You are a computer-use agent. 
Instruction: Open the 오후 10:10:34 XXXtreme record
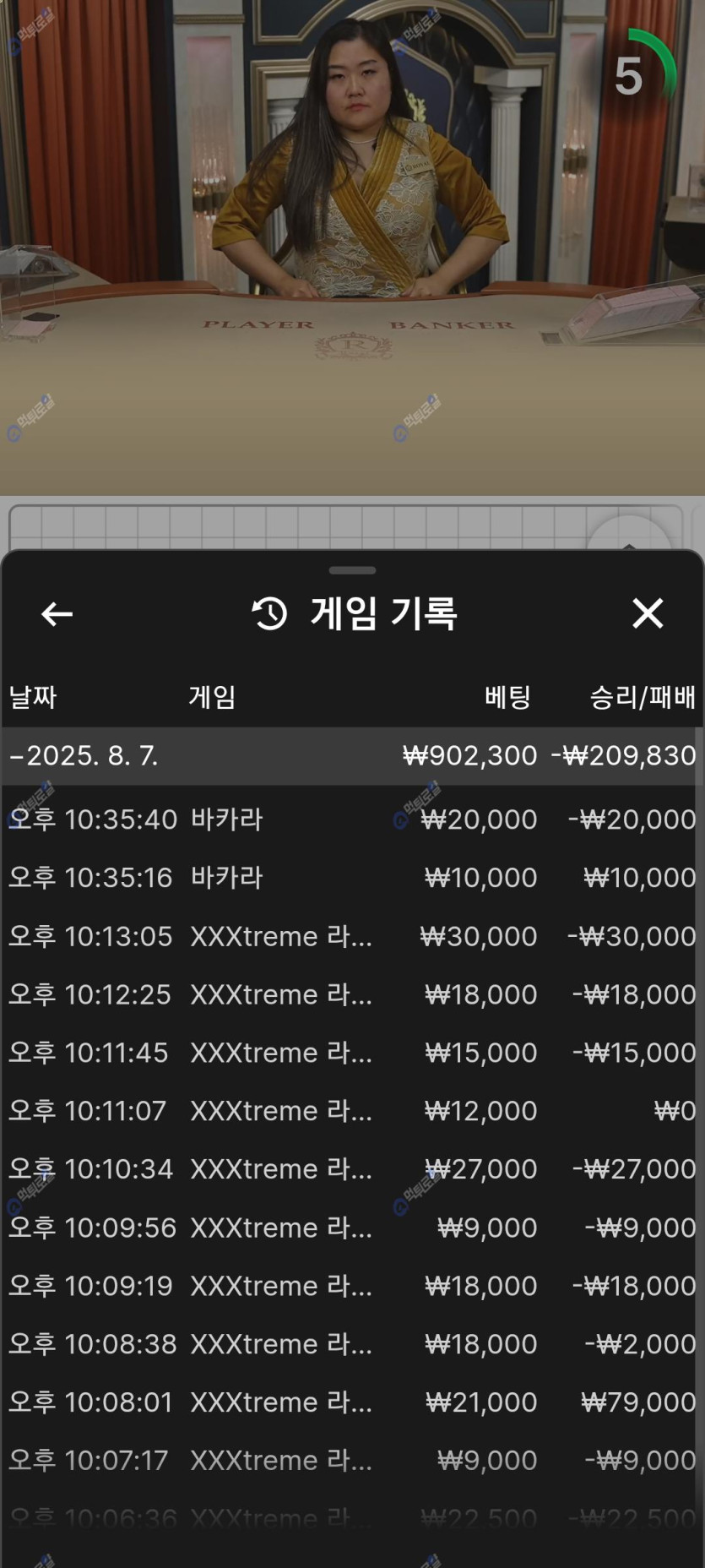352,1168
